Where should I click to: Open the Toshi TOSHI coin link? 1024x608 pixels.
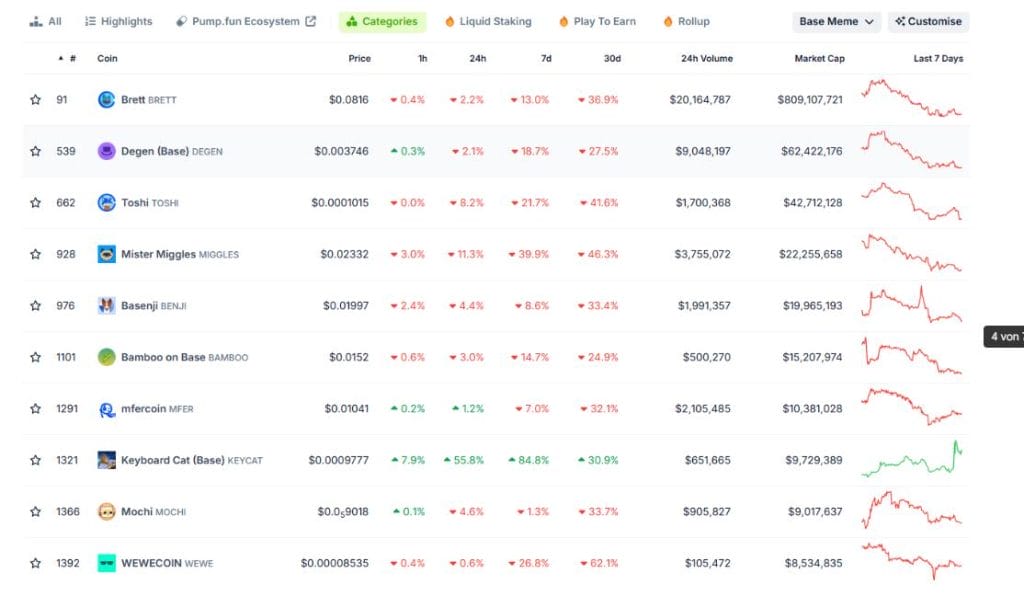tap(150, 203)
